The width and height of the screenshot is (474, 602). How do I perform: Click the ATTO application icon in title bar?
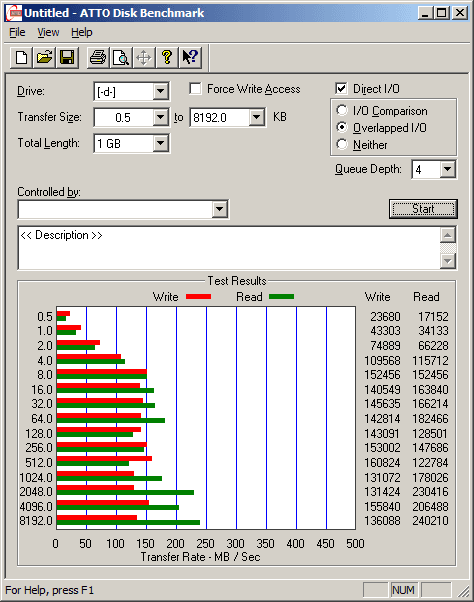[x=13, y=13]
